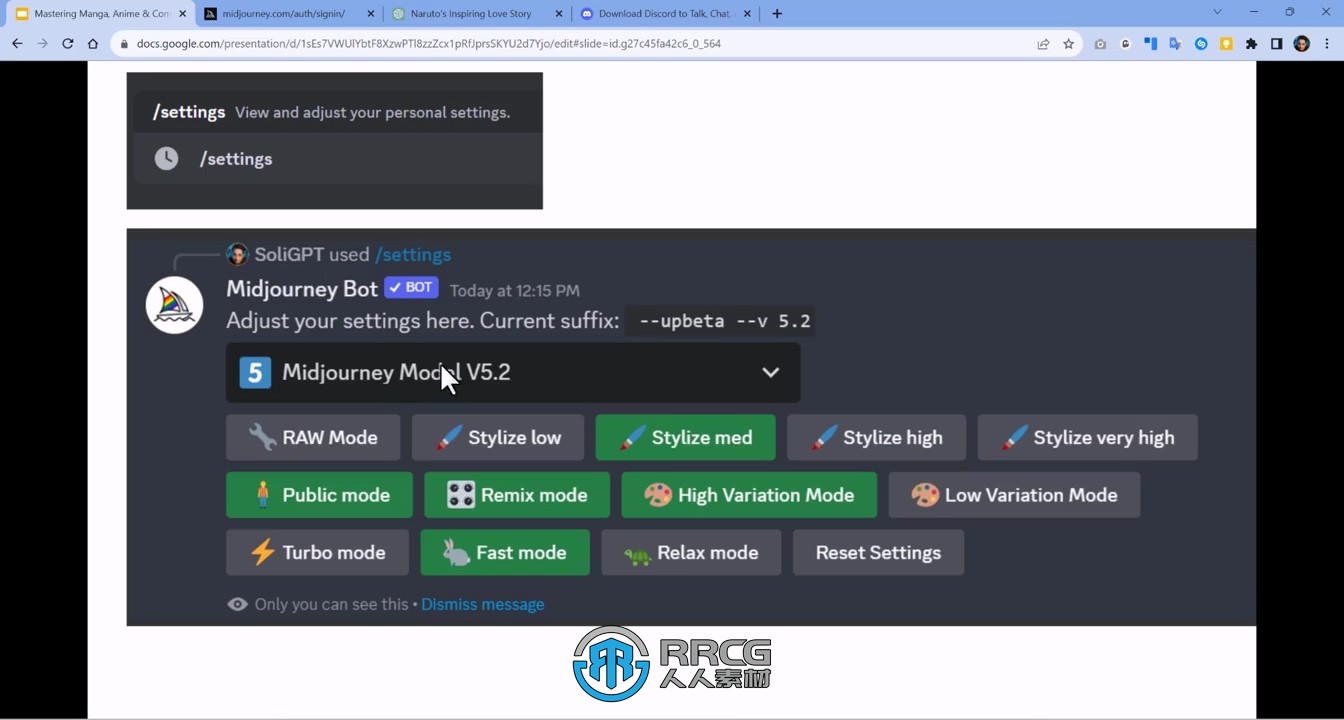Close the Download Discord tab

click(747, 14)
